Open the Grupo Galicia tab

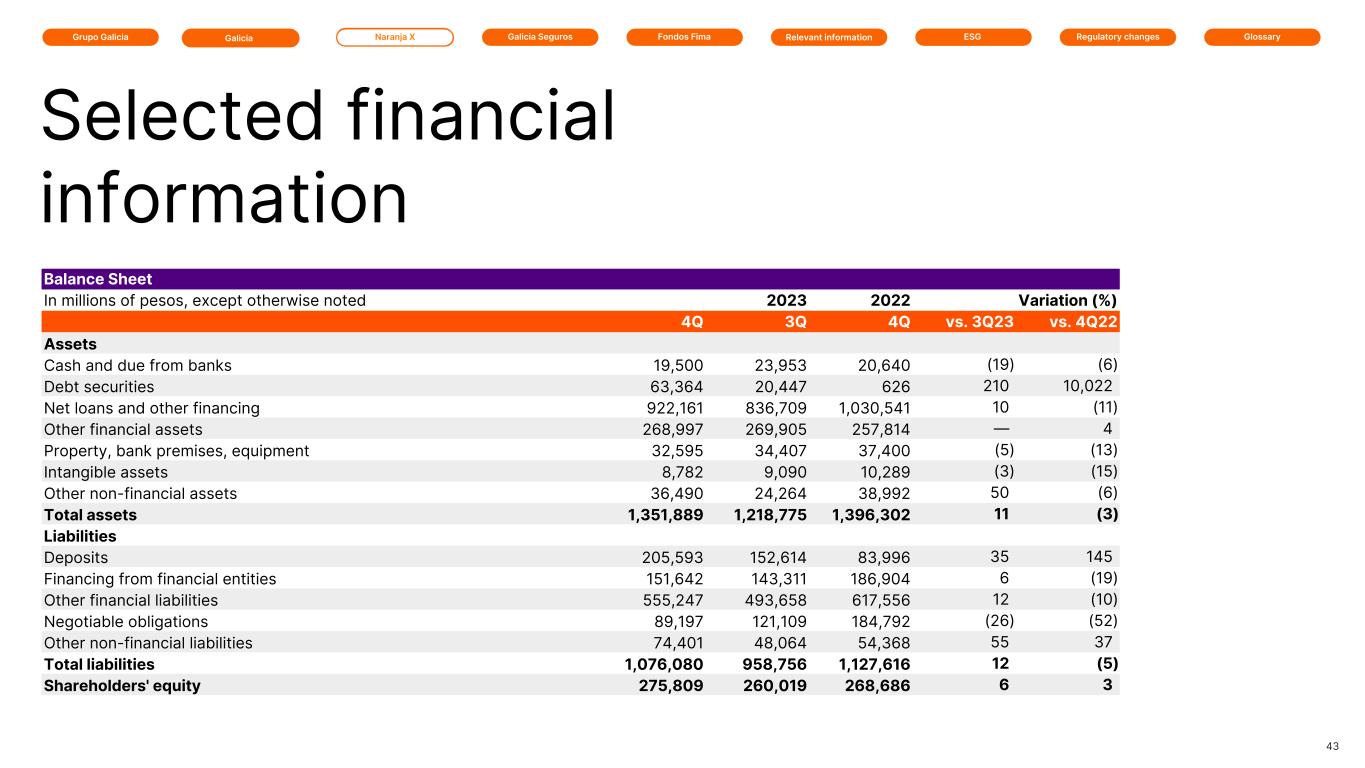click(x=100, y=37)
